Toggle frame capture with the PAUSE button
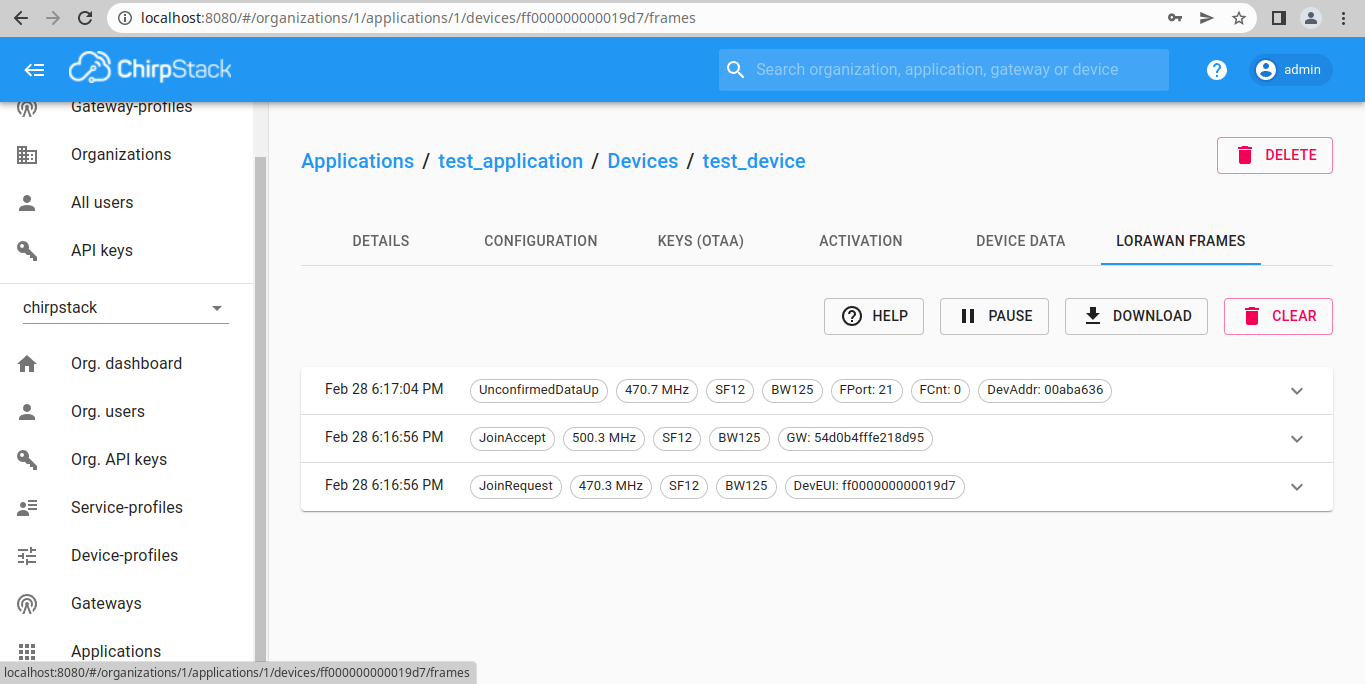 tap(993, 316)
